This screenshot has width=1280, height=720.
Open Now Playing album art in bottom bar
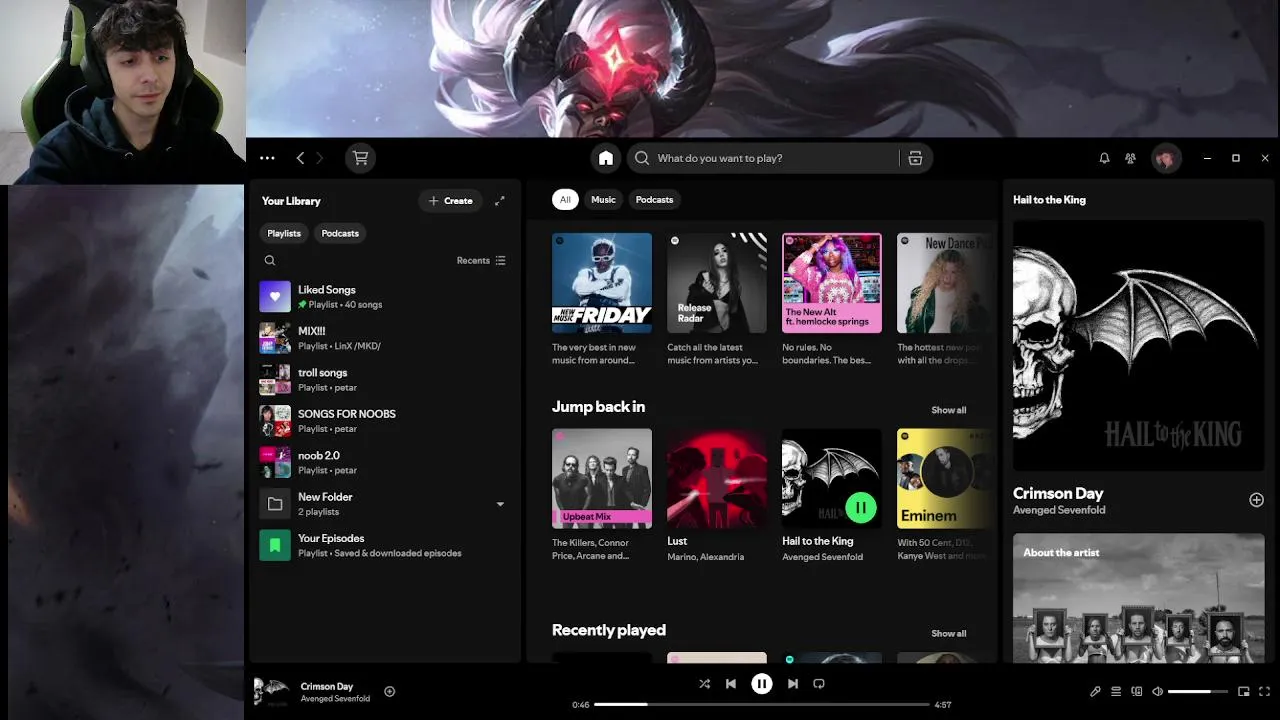coord(271,691)
